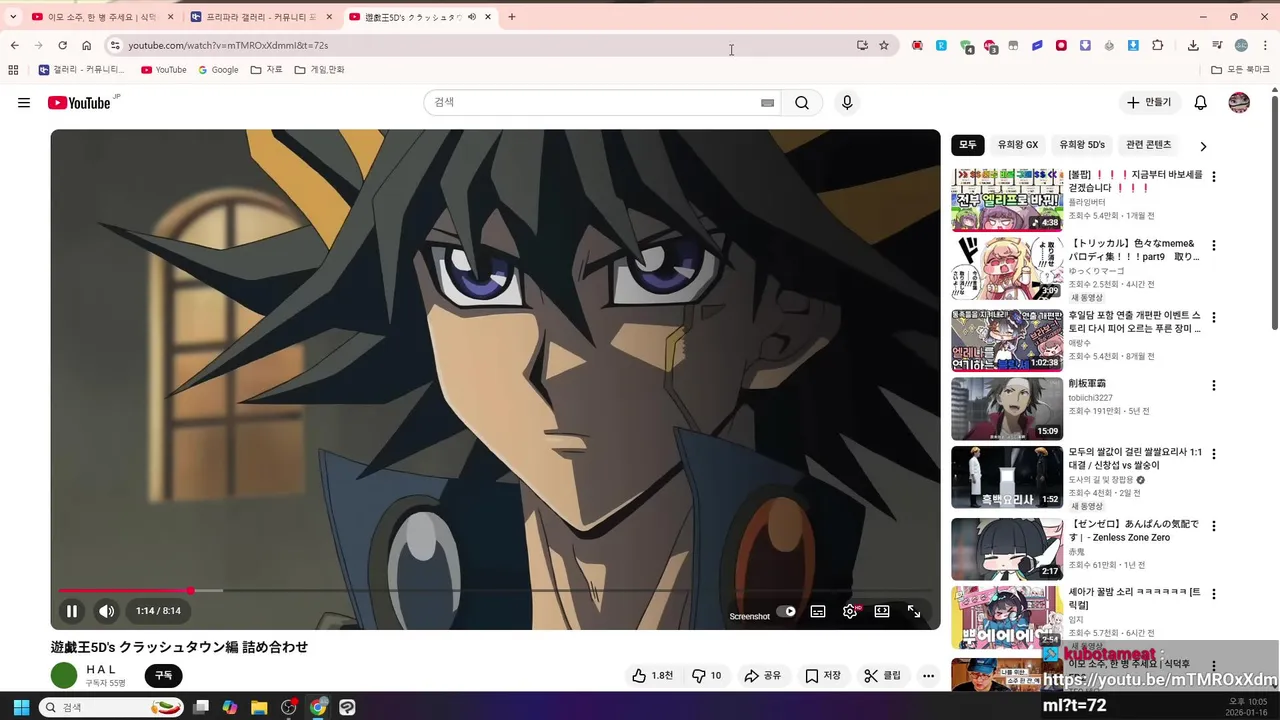Pause the video
This screenshot has height=720, width=1280.
pos(72,611)
